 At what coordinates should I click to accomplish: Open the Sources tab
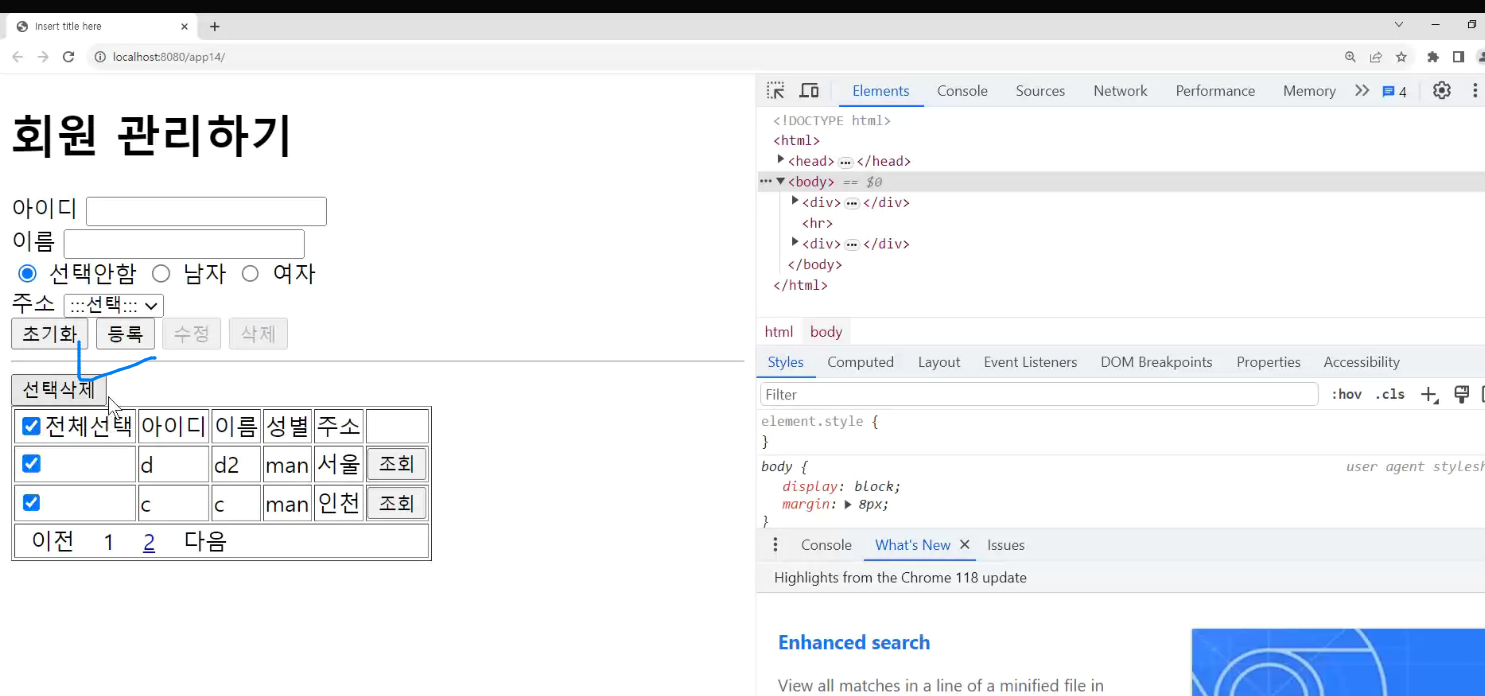pos(1040,91)
